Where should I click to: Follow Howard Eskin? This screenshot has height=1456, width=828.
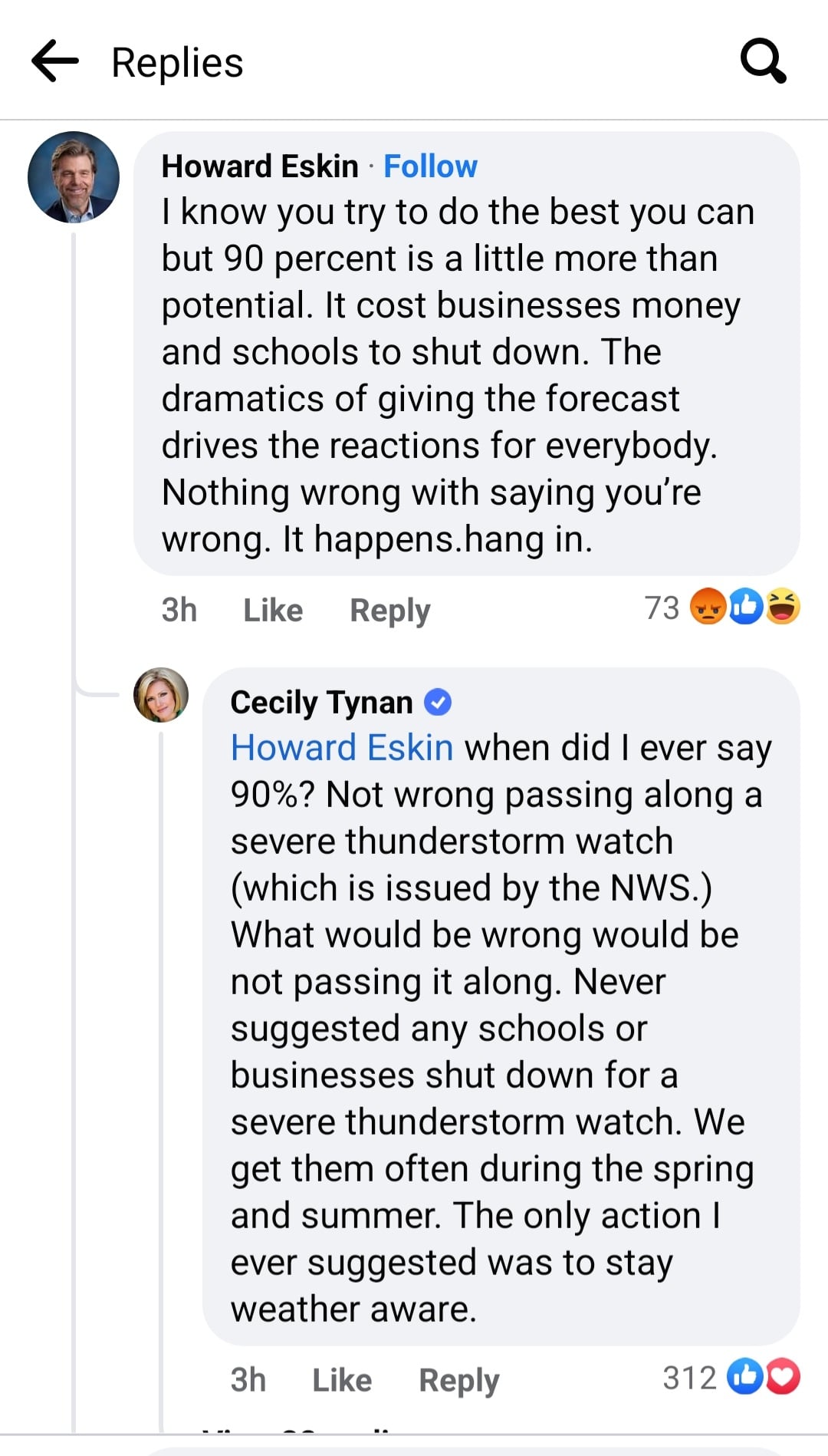click(430, 166)
